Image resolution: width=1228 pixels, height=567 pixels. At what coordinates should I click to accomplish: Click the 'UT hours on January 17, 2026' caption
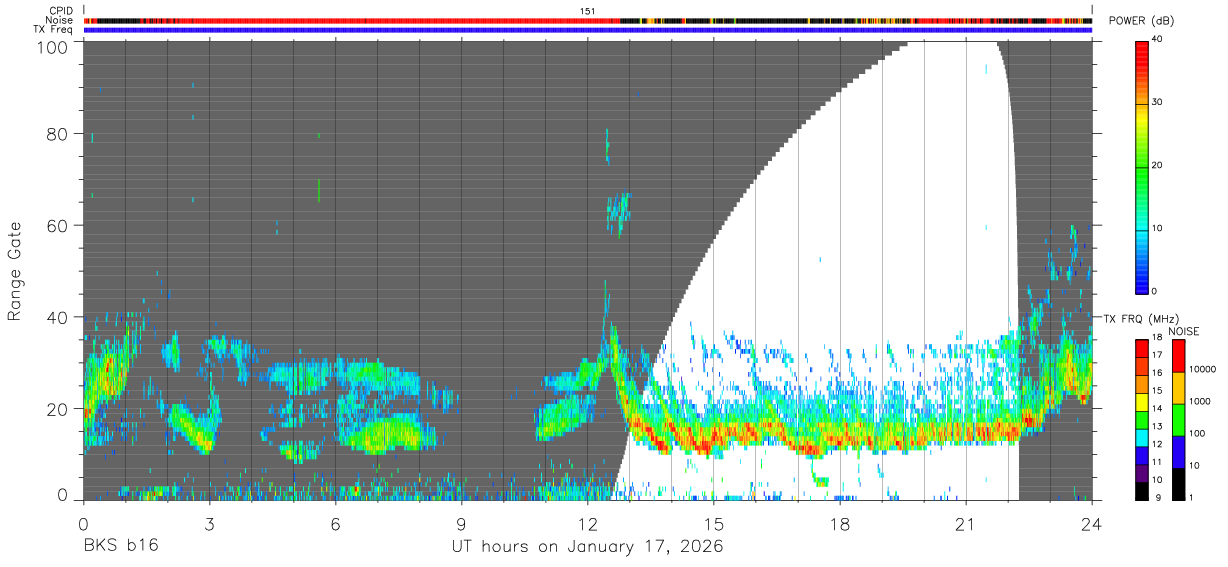(587, 547)
